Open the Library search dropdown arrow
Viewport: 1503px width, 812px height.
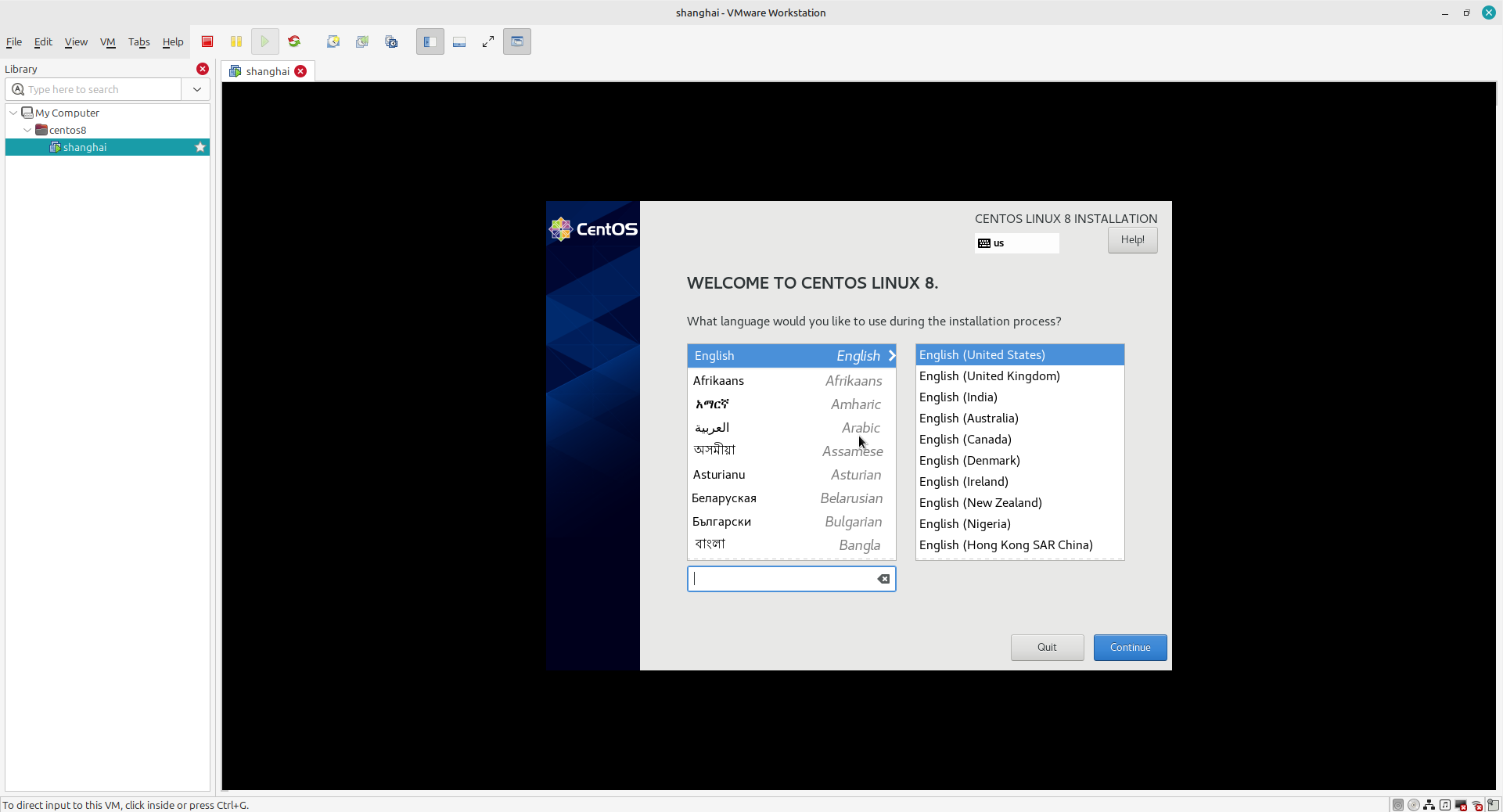[x=197, y=89]
